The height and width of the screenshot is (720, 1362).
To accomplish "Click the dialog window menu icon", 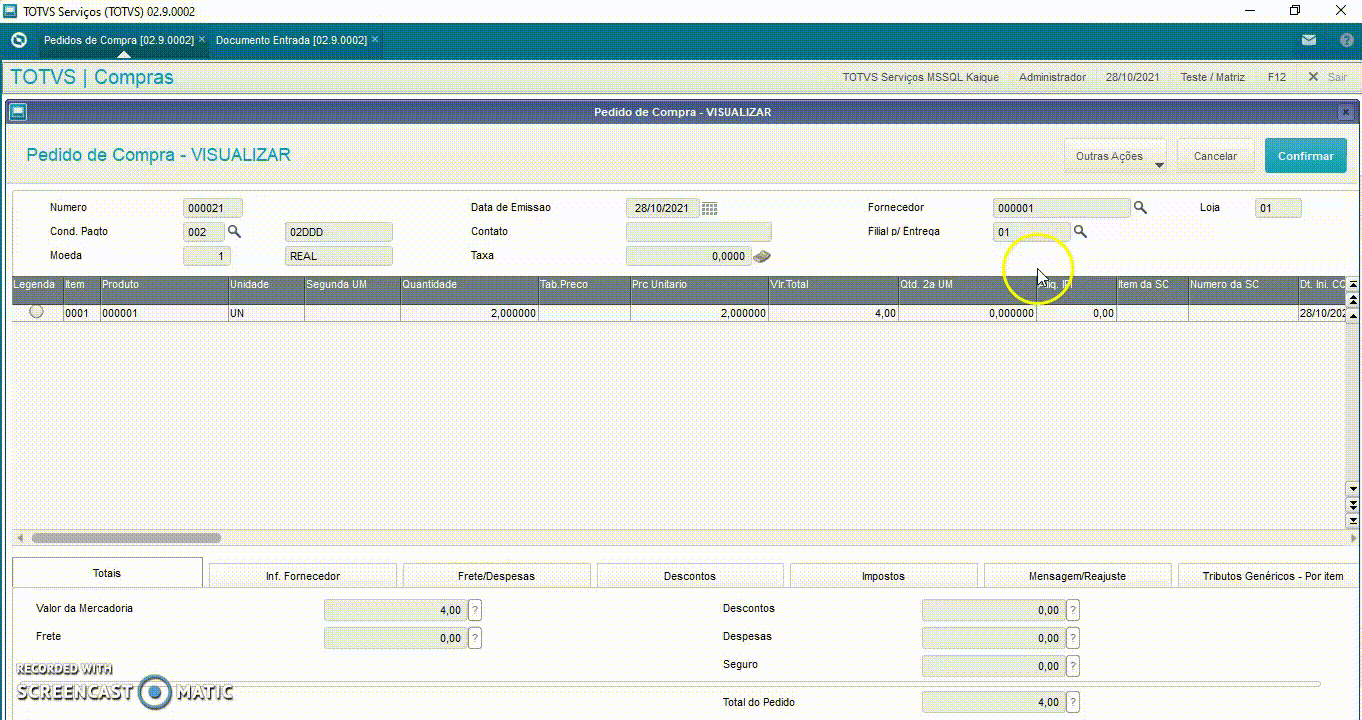I will click(x=18, y=112).
